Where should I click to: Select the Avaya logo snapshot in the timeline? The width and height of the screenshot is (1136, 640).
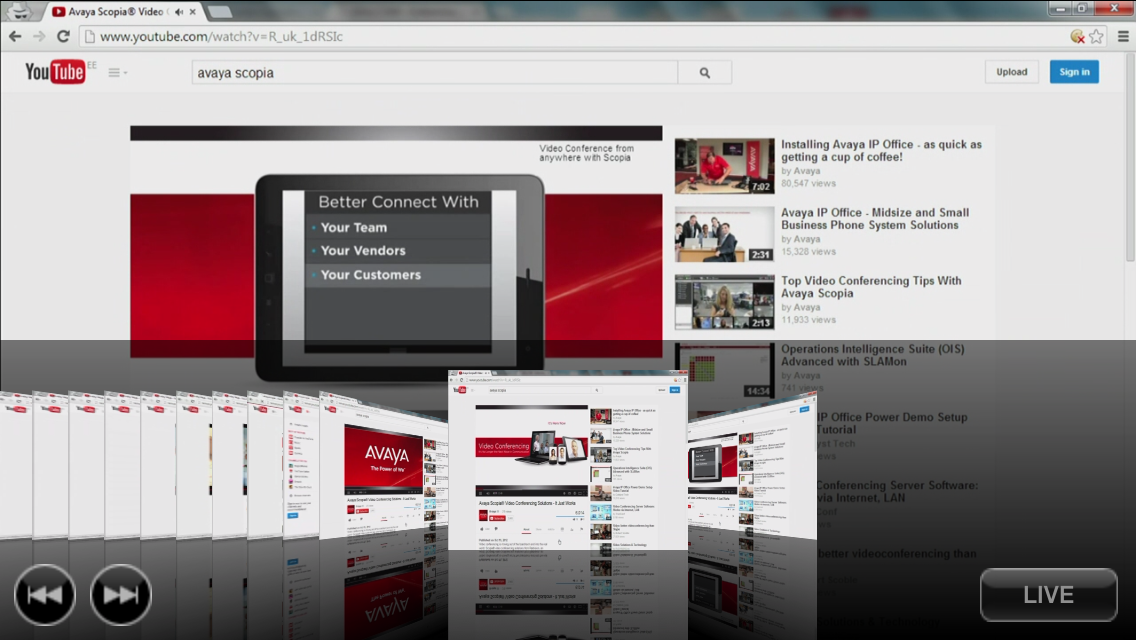coord(384,467)
